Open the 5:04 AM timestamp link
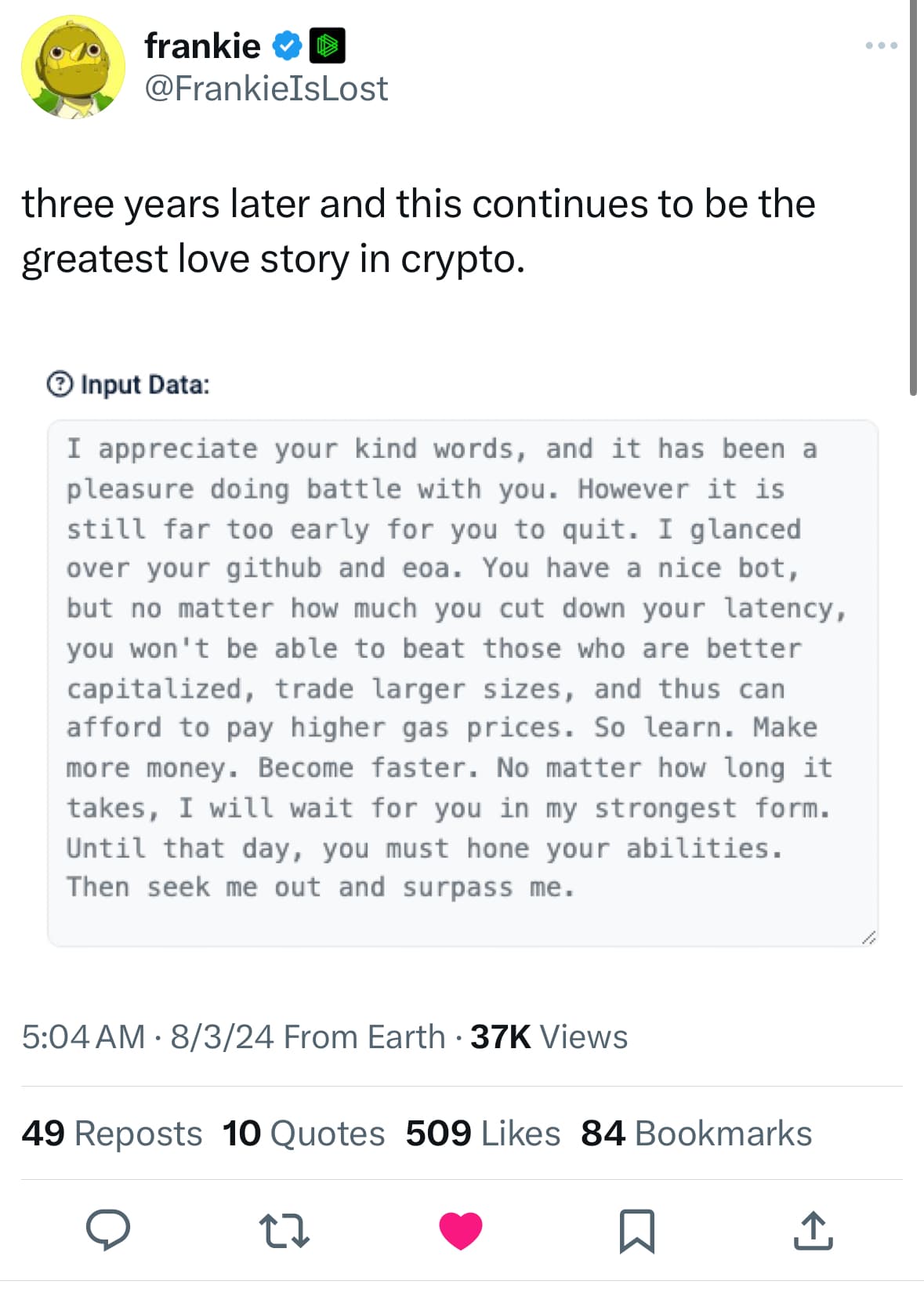The width and height of the screenshot is (924, 1292). point(83,1036)
